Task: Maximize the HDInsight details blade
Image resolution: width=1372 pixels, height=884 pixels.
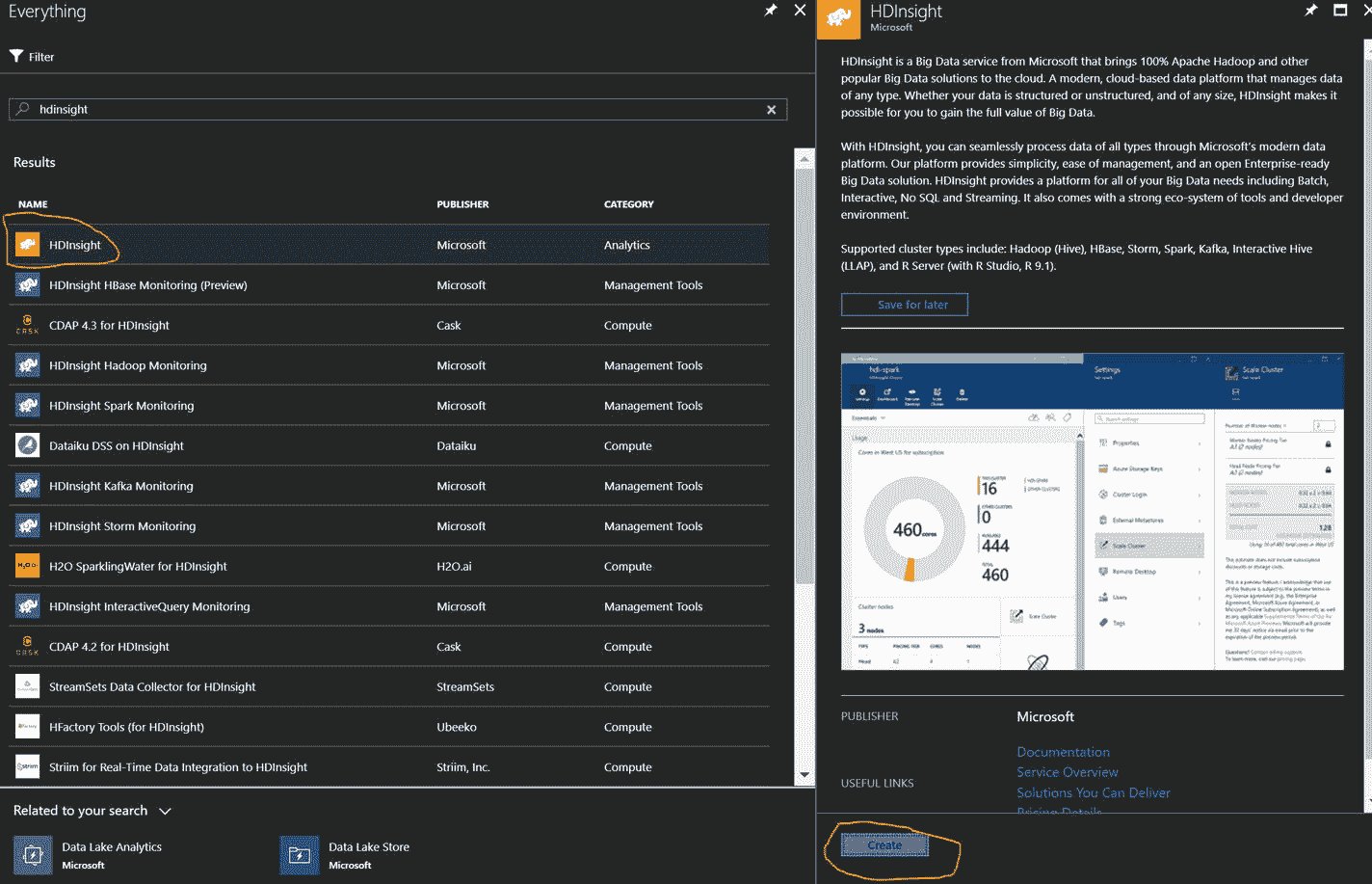Action: (1340, 10)
